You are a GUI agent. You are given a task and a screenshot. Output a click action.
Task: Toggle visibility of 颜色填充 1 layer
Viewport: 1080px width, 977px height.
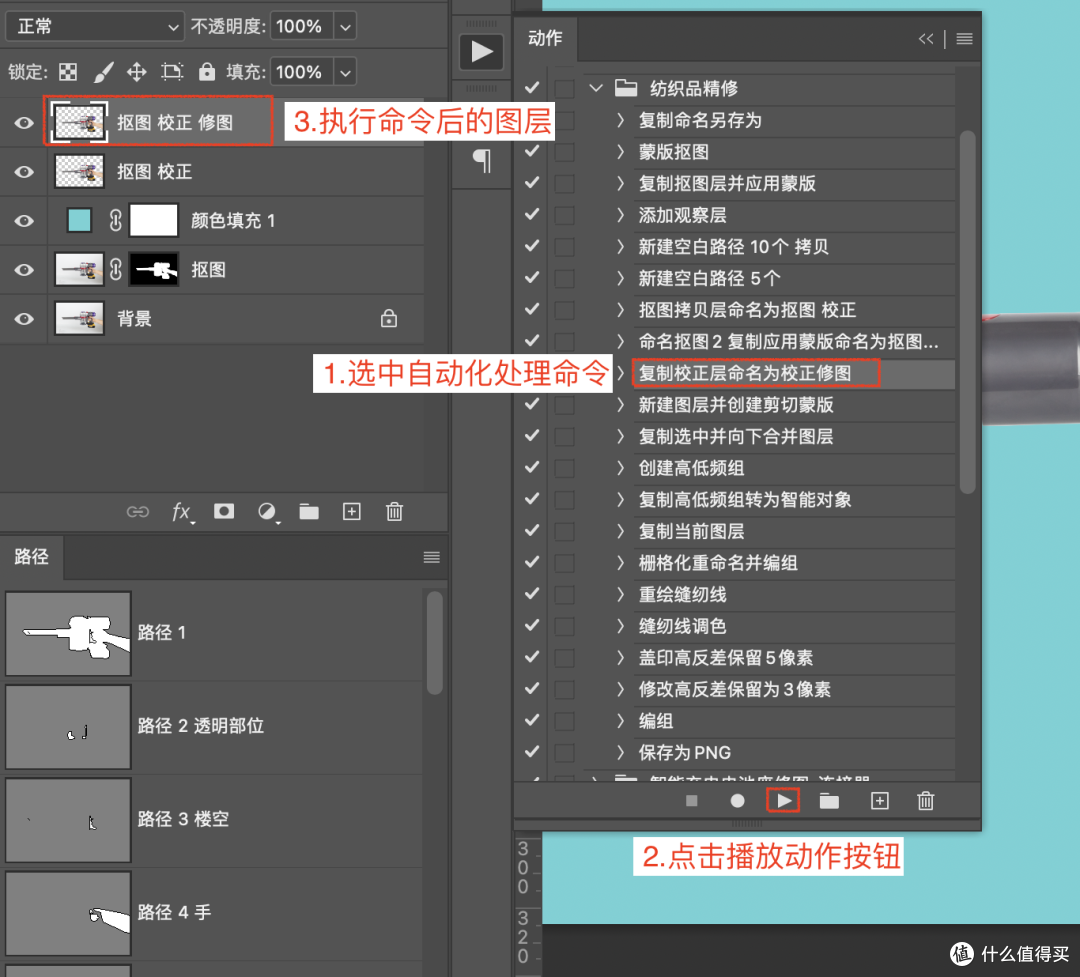pyautogui.click(x=24, y=220)
